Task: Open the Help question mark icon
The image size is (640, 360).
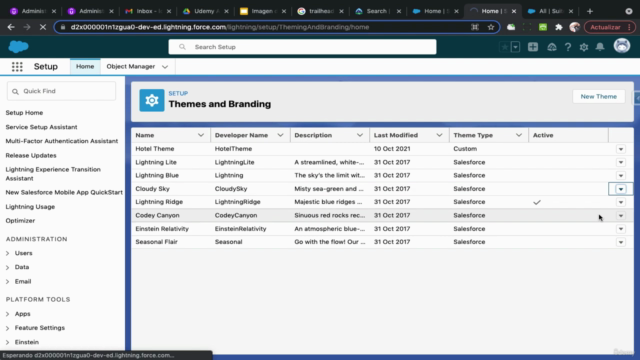Action: (x=568, y=47)
